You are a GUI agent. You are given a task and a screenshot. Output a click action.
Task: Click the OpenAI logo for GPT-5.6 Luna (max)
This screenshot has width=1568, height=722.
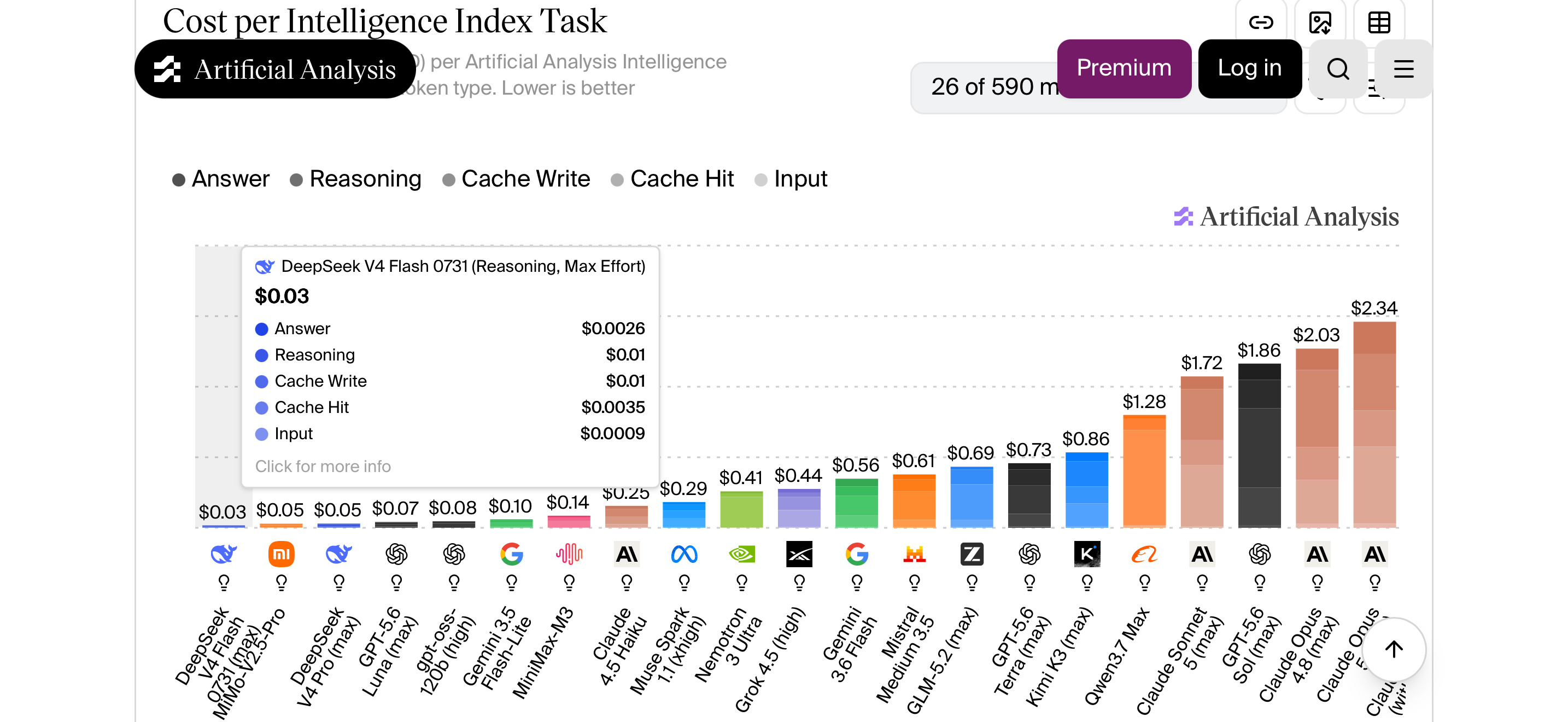pyautogui.click(x=396, y=554)
